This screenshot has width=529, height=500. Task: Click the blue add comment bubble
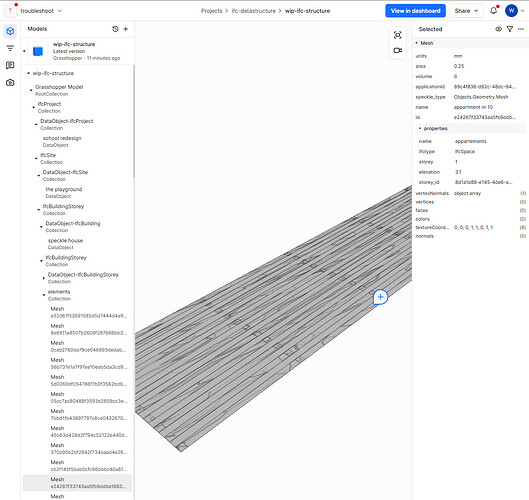(x=380, y=297)
